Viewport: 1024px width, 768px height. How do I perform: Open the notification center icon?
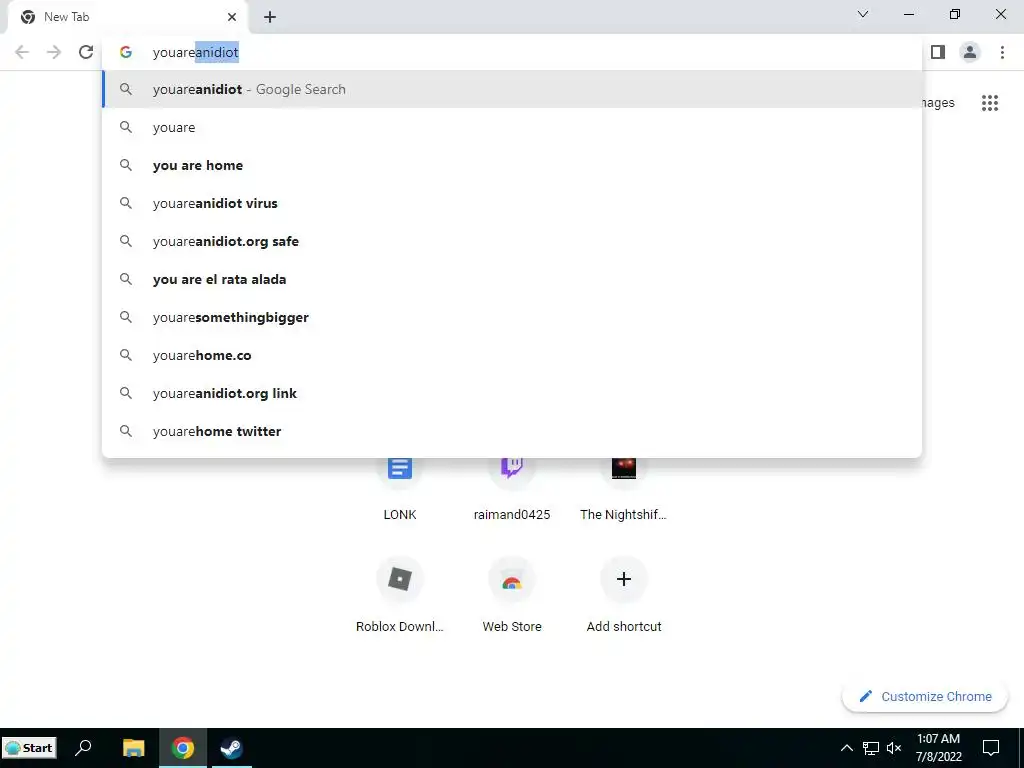[x=991, y=748]
